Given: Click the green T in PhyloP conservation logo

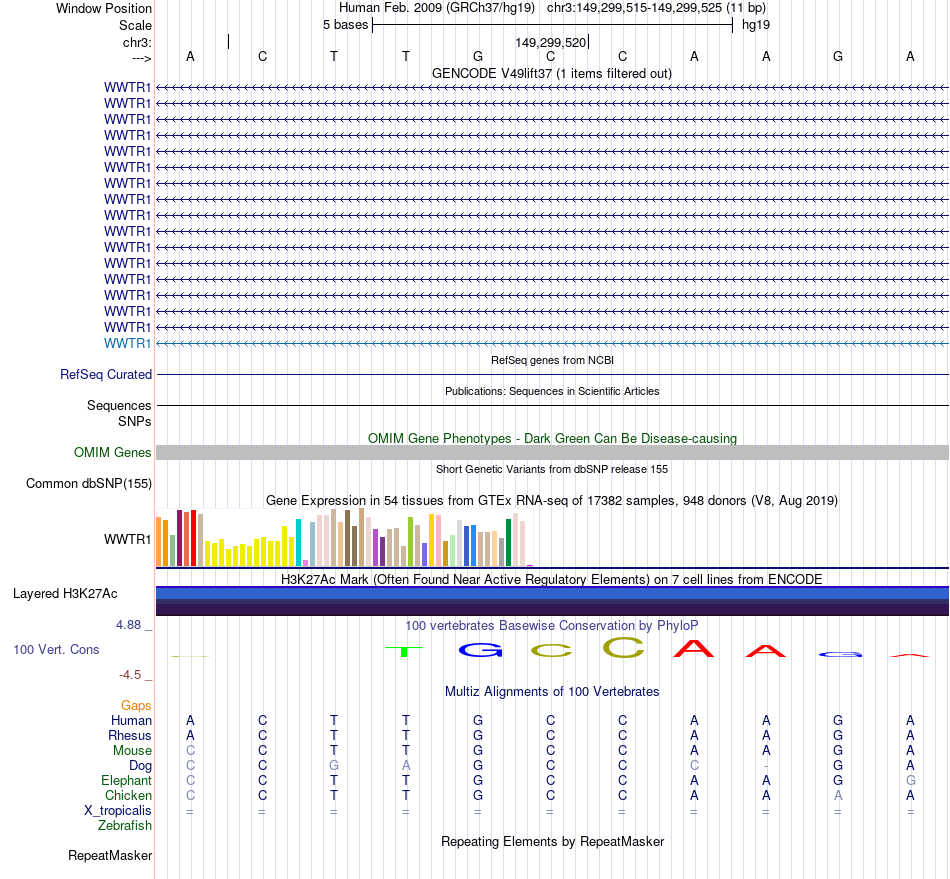Looking at the screenshot, I should [x=404, y=651].
